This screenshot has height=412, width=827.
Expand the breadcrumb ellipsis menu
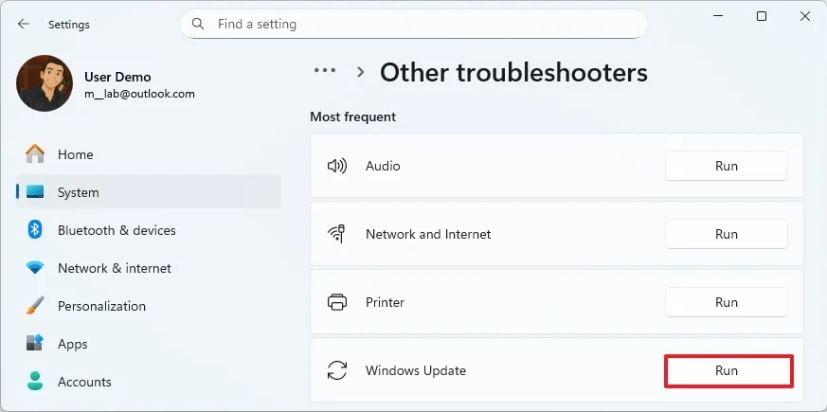(324, 71)
